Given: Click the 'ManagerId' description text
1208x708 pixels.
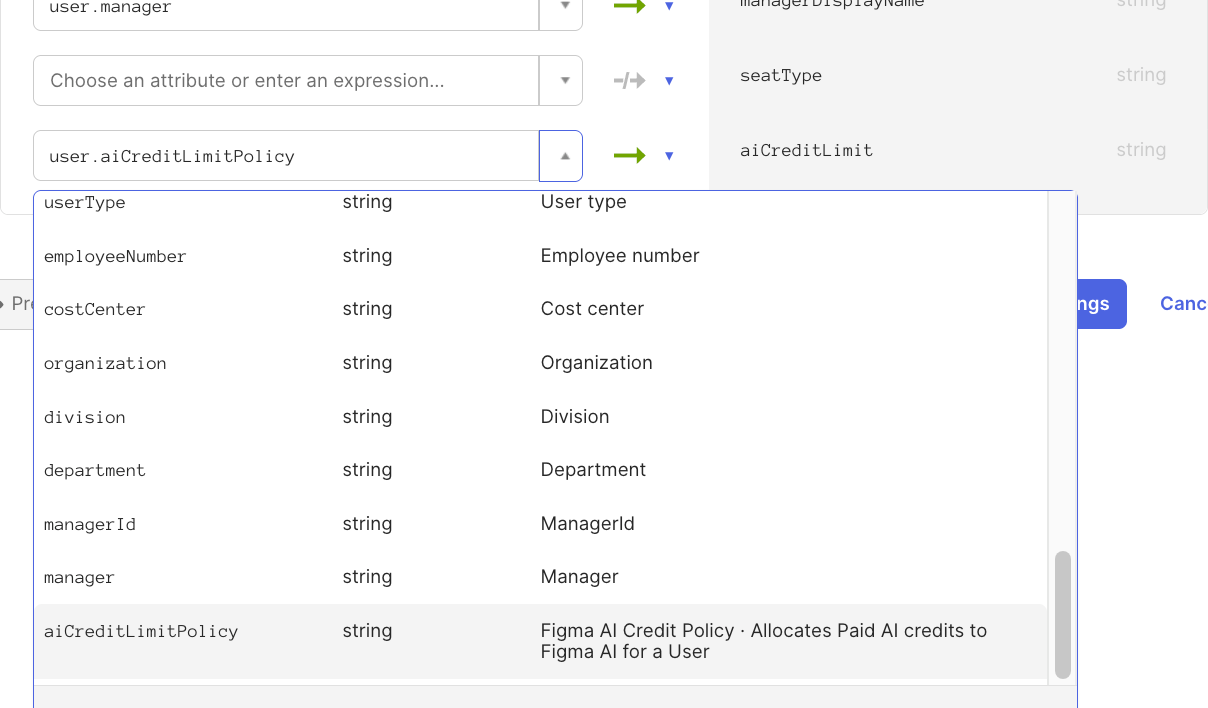Looking at the screenshot, I should (587, 524).
